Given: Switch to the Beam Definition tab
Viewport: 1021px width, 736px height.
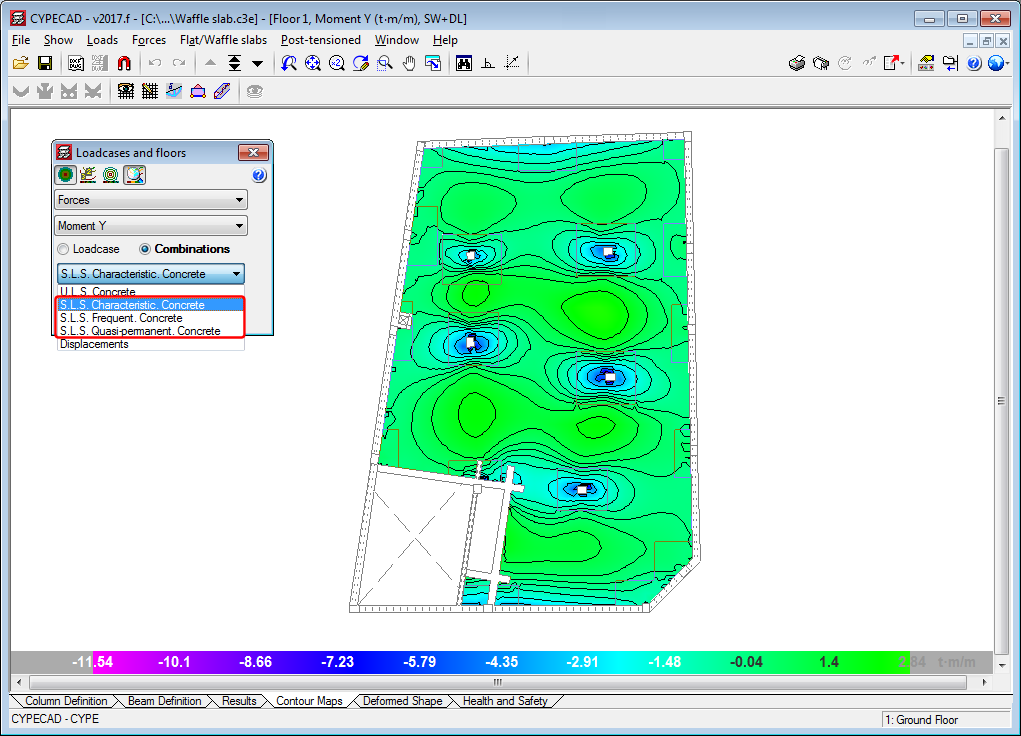Looking at the screenshot, I should pyautogui.click(x=164, y=701).
